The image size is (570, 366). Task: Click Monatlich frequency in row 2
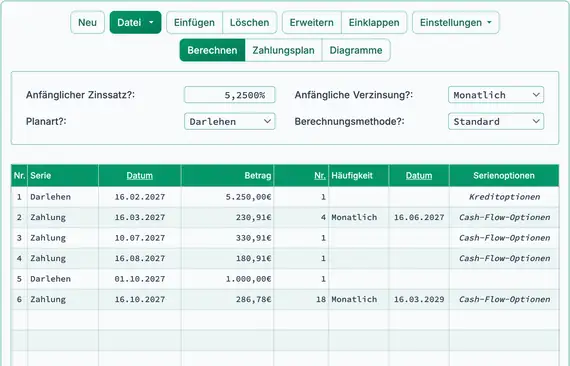(359, 217)
